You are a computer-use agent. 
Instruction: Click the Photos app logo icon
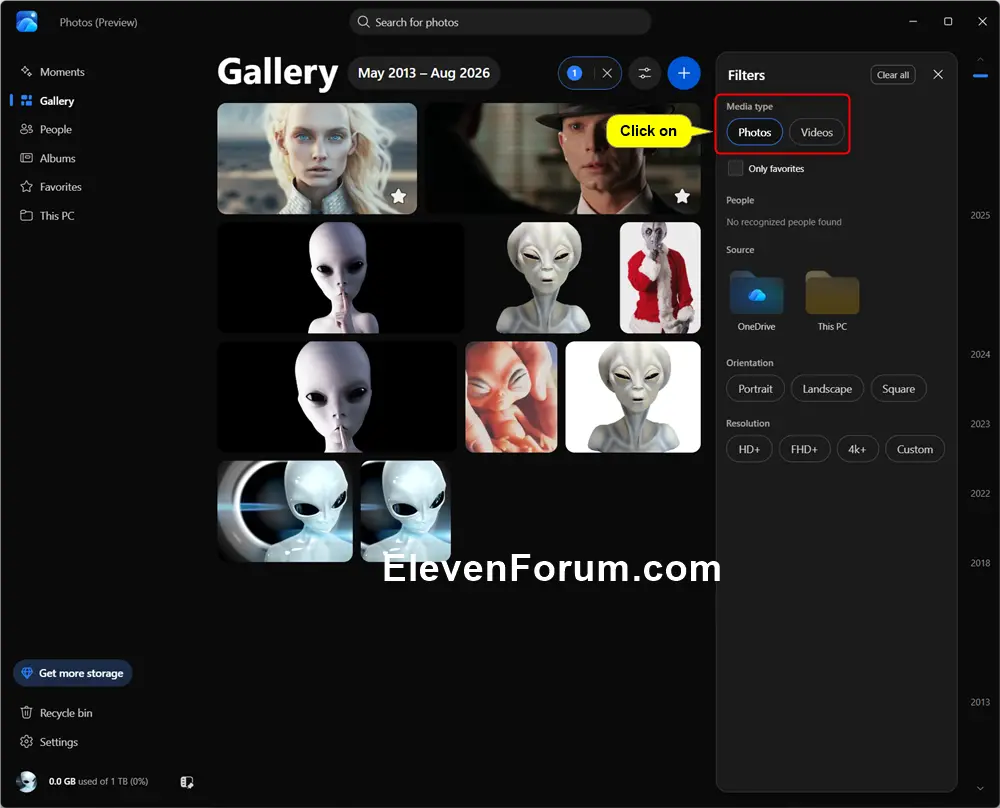27,22
